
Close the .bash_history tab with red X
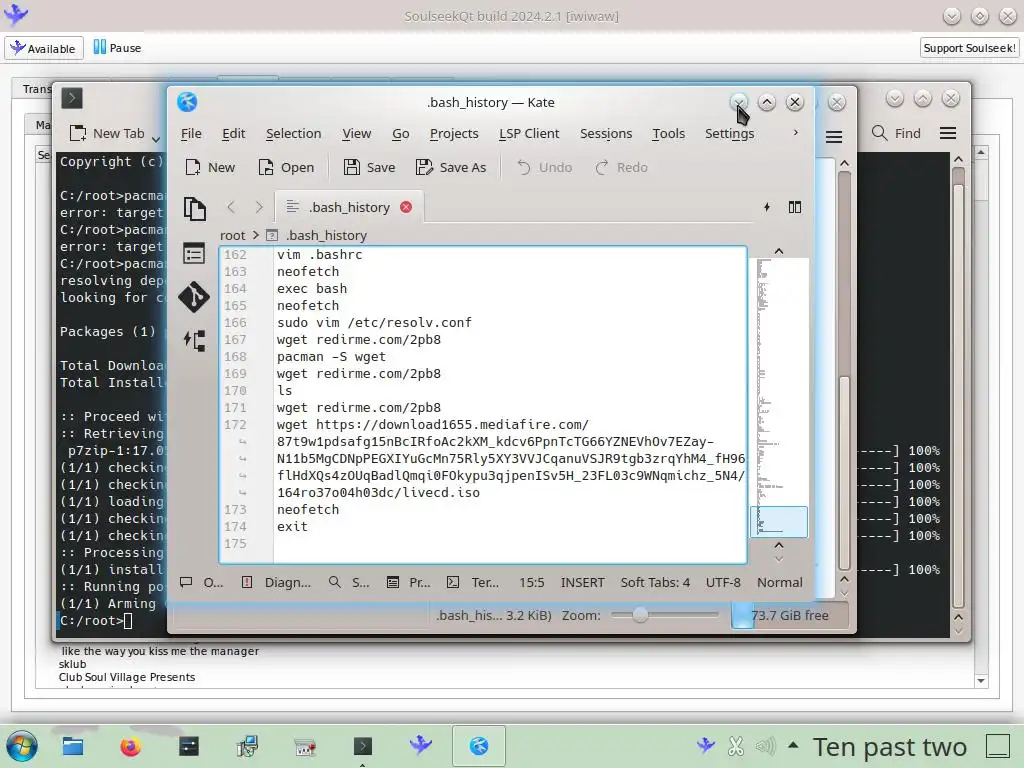[x=406, y=207]
